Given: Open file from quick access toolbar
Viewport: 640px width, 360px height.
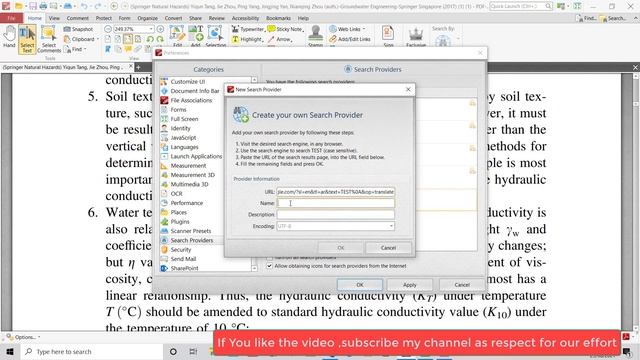Looking at the screenshot, I should (19, 6).
